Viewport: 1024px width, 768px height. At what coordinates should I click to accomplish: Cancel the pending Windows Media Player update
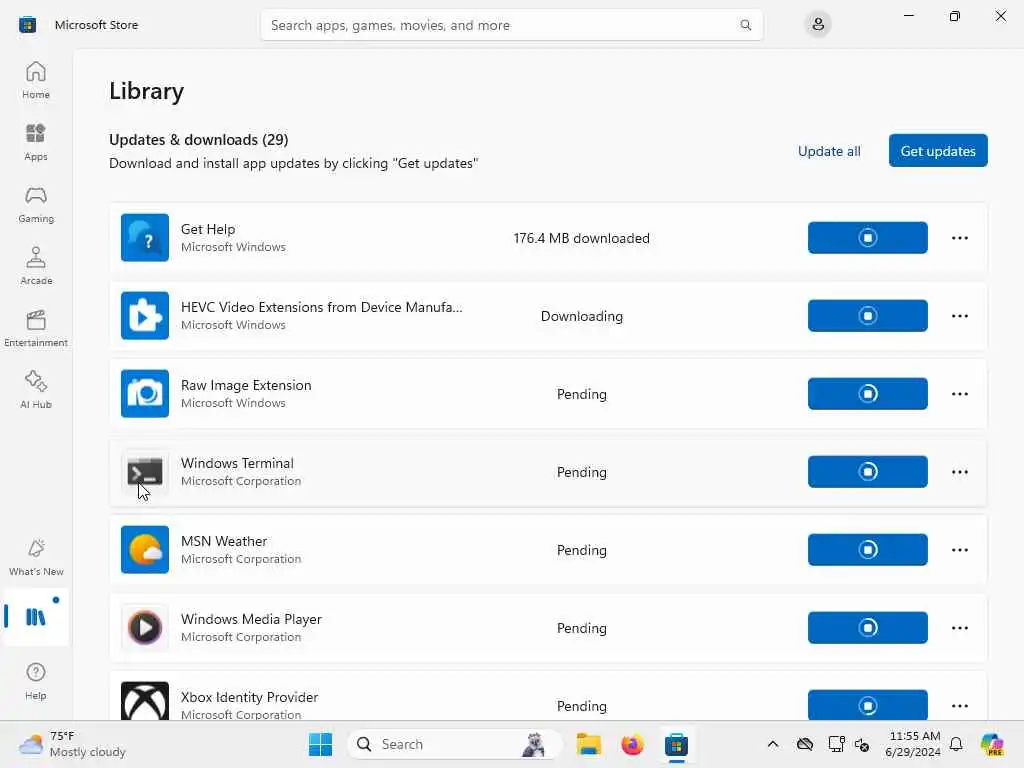tap(867, 628)
